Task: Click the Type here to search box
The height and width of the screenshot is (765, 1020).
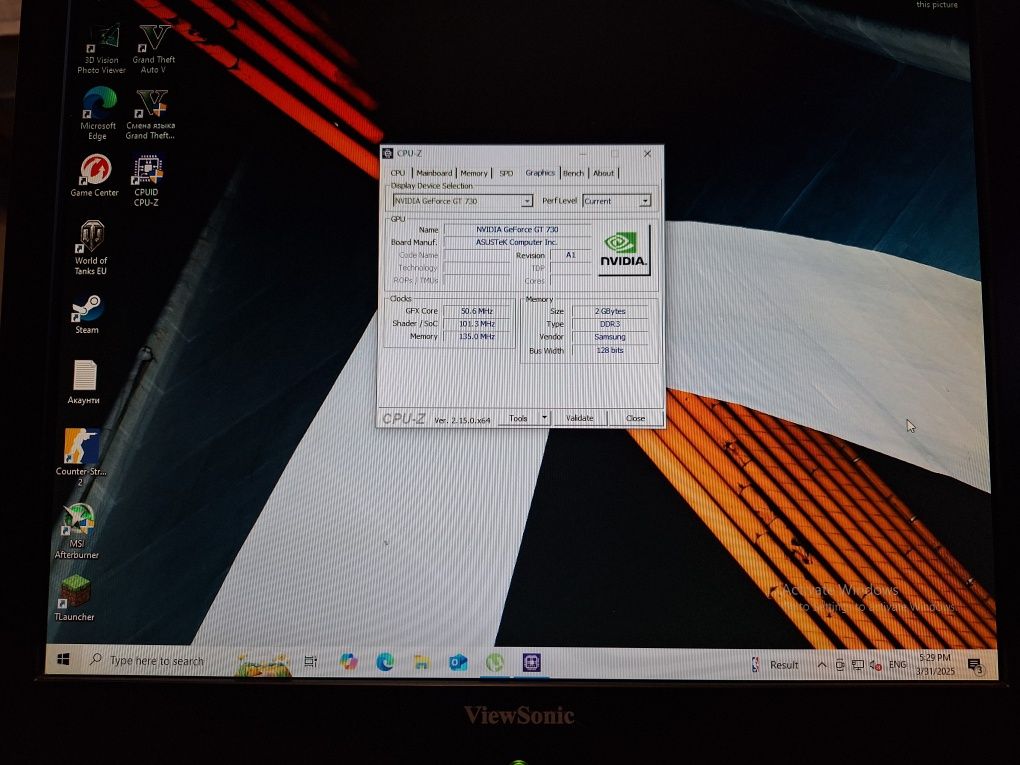Action: [156, 661]
